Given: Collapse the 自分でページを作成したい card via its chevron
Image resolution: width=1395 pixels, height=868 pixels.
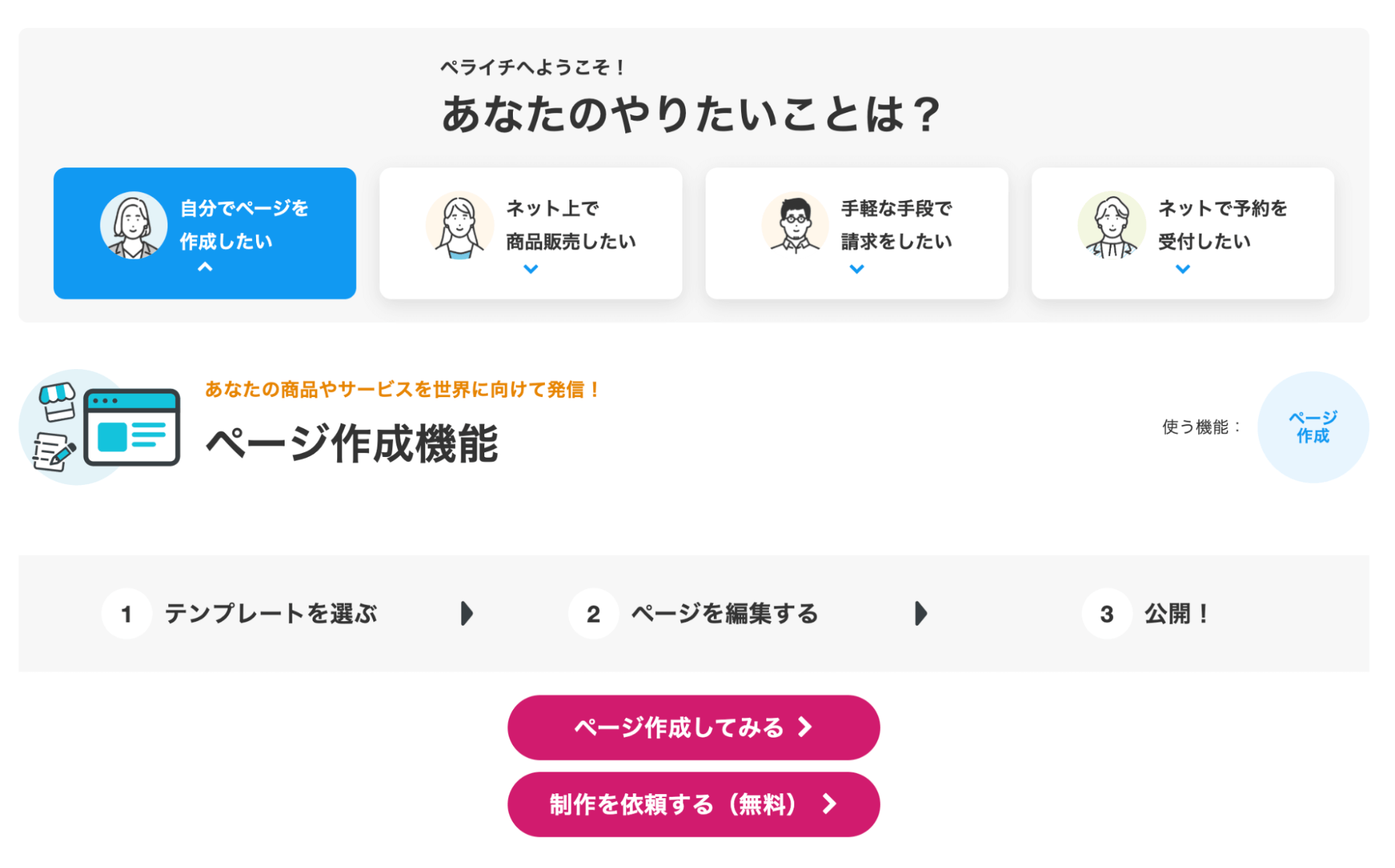Looking at the screenshot, I should 204,269.
